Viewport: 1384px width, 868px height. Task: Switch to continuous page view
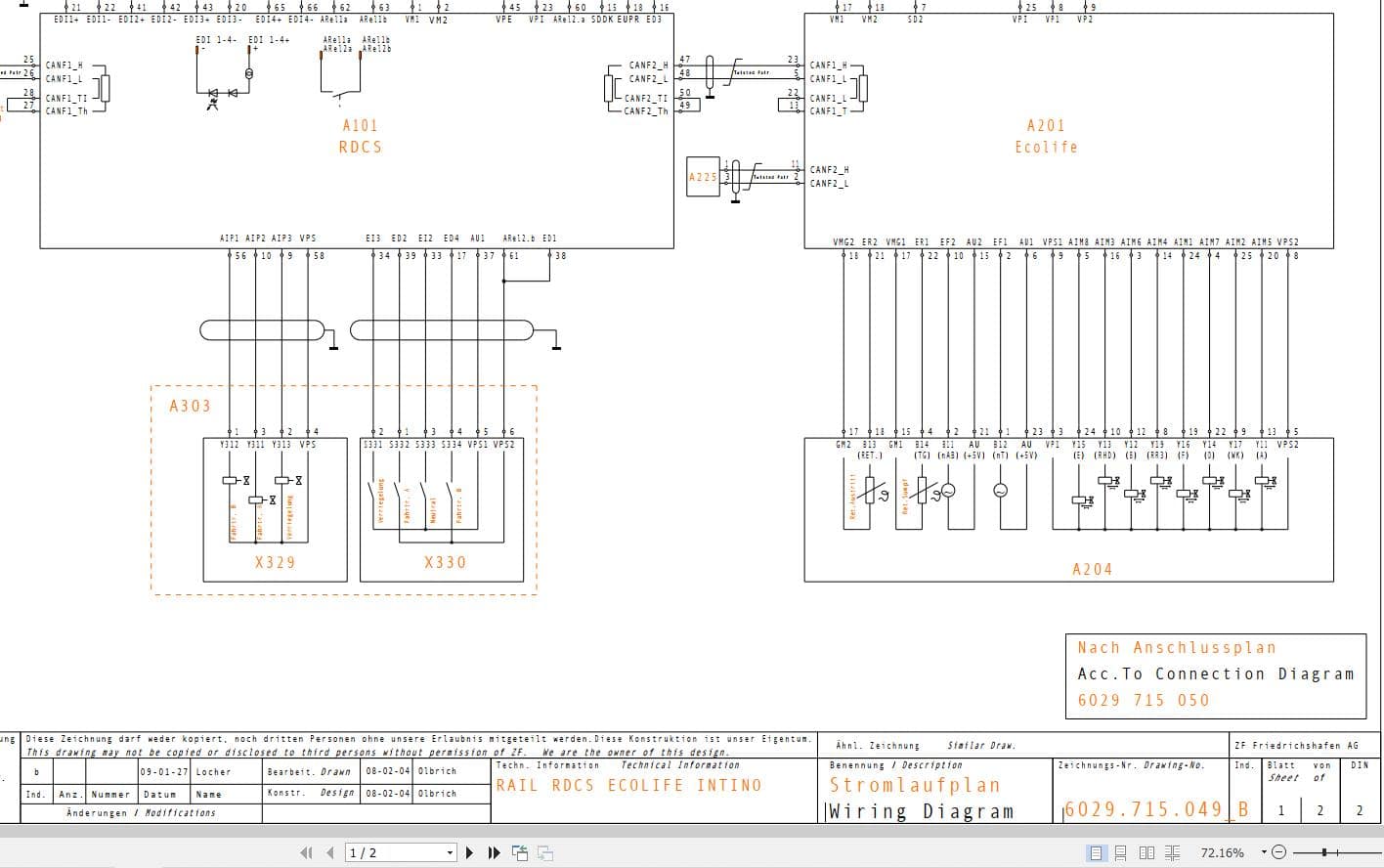pyautogui.click(x=1121, y=852)
